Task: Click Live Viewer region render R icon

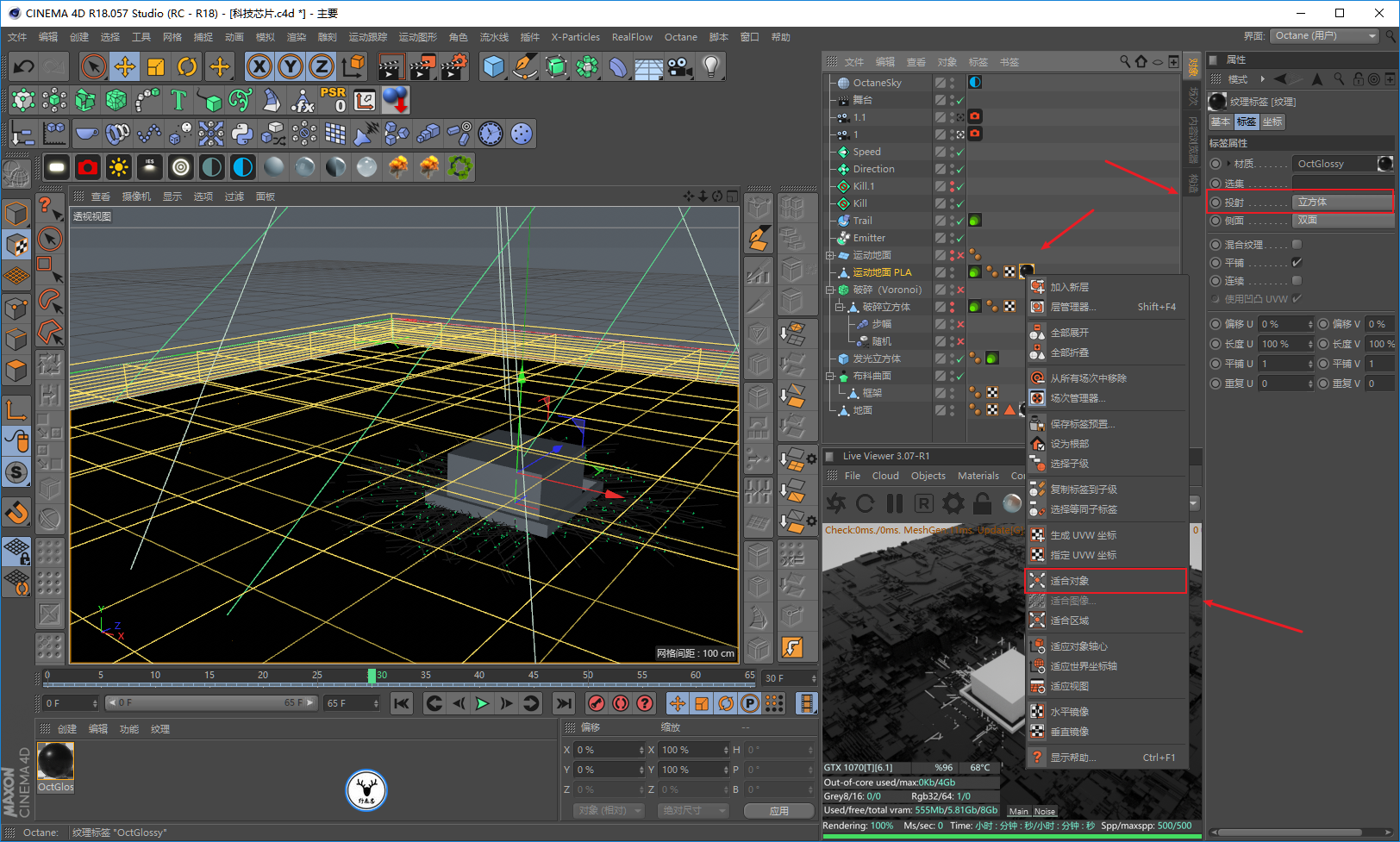Action: 924,503
